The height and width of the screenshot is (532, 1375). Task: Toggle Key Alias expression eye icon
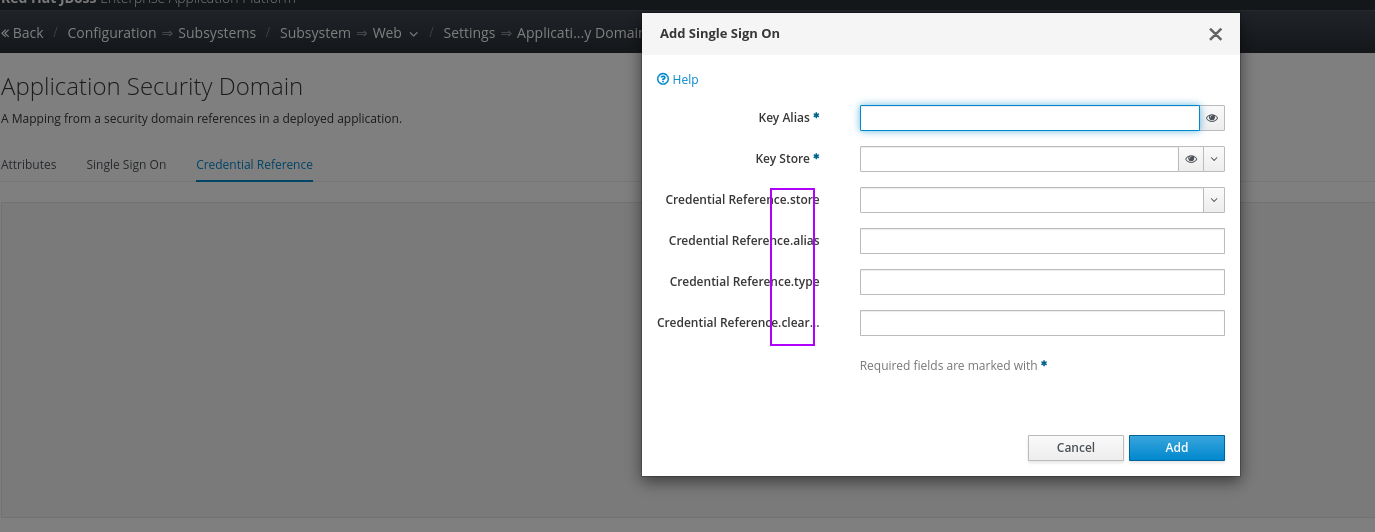pos(1212,118)
